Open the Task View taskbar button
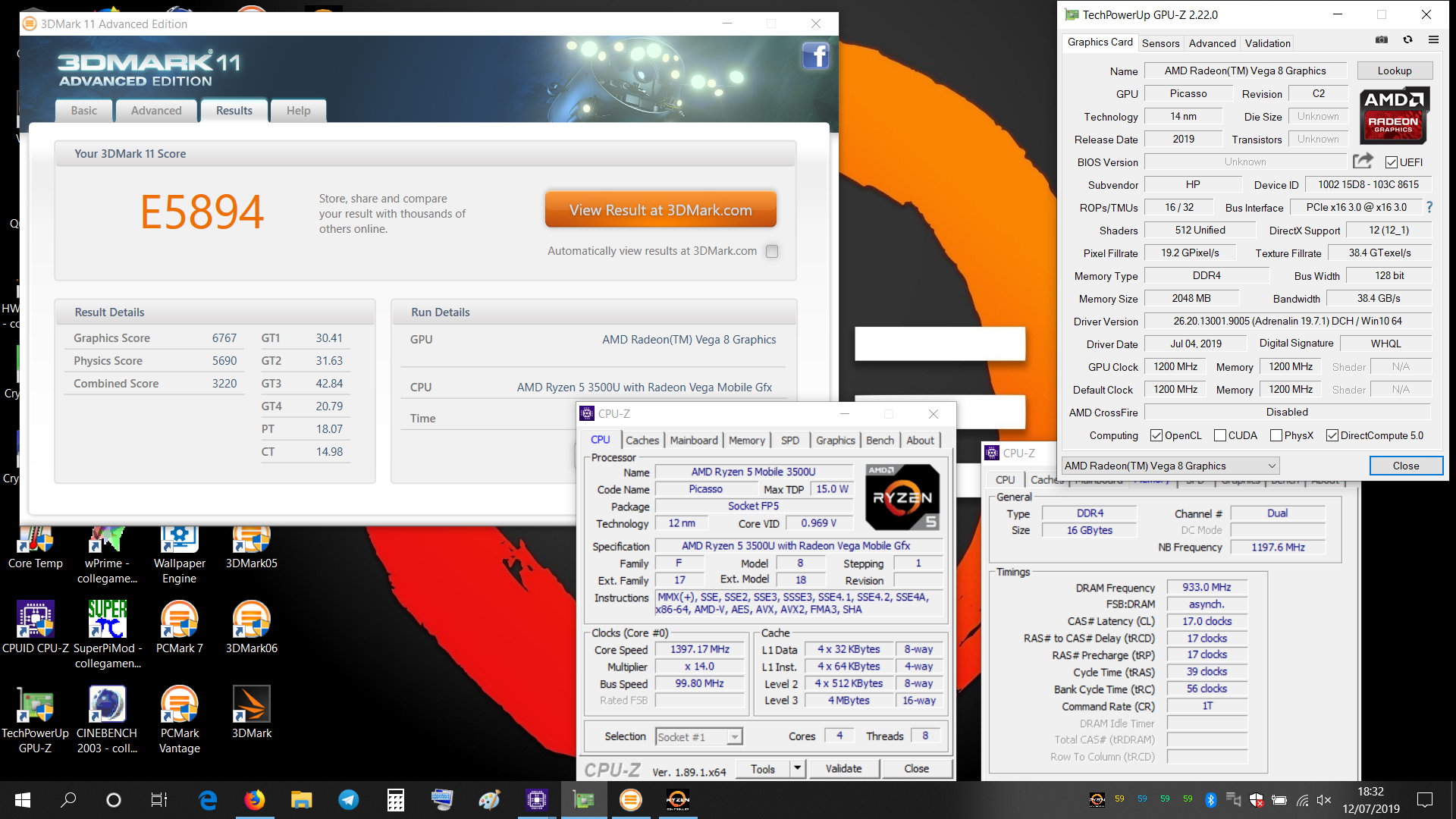Viewport: 1456px width, 819px height. point(158,799)
